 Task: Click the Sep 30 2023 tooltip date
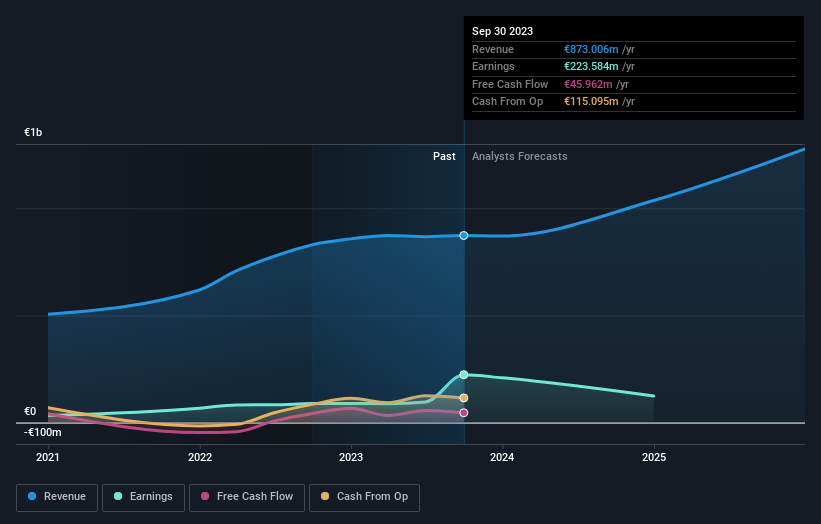502,31
